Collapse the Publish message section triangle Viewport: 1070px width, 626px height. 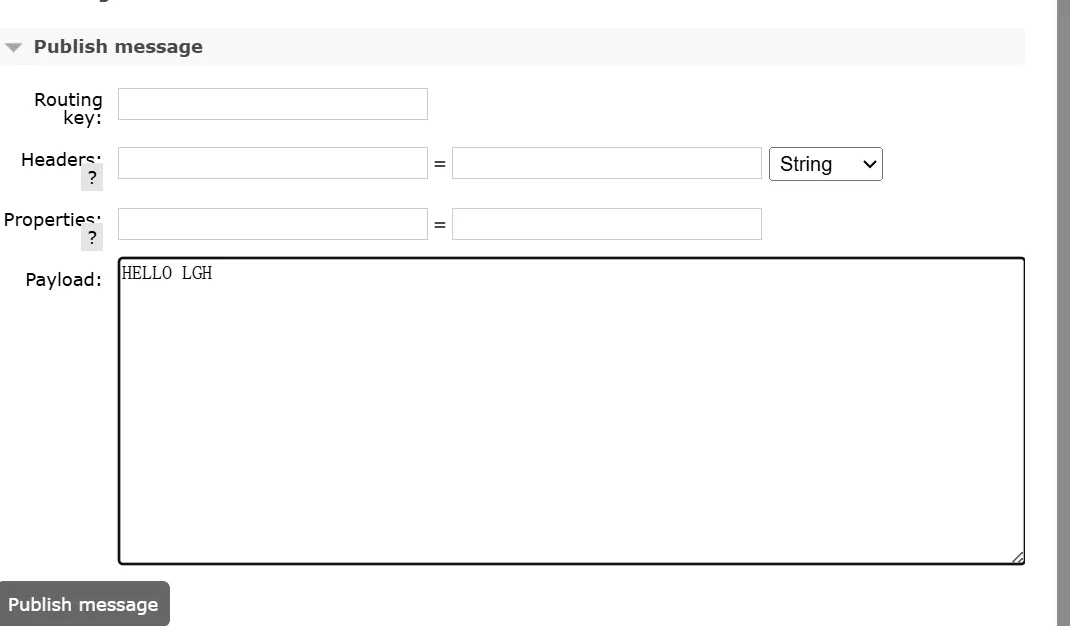pyautogui.click(x=13, y=47)
